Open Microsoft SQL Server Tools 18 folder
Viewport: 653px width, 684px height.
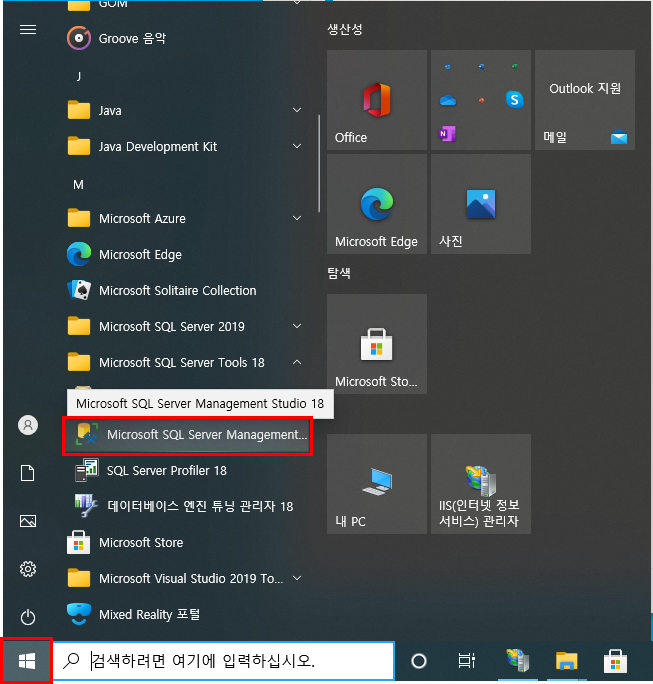185,363
